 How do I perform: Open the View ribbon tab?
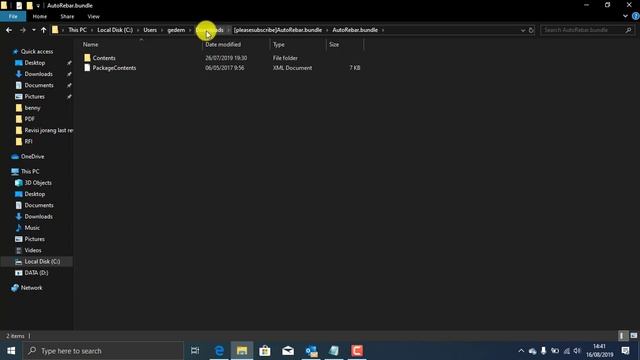[93, 16]
